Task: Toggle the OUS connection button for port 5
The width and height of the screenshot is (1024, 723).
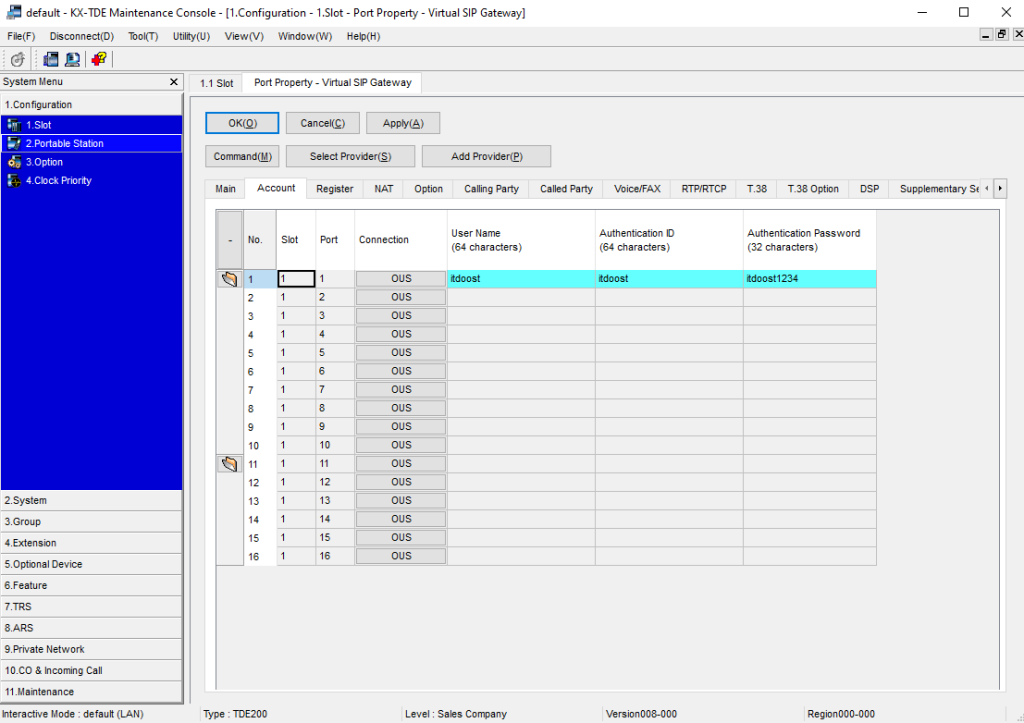Action: point(401,353)
